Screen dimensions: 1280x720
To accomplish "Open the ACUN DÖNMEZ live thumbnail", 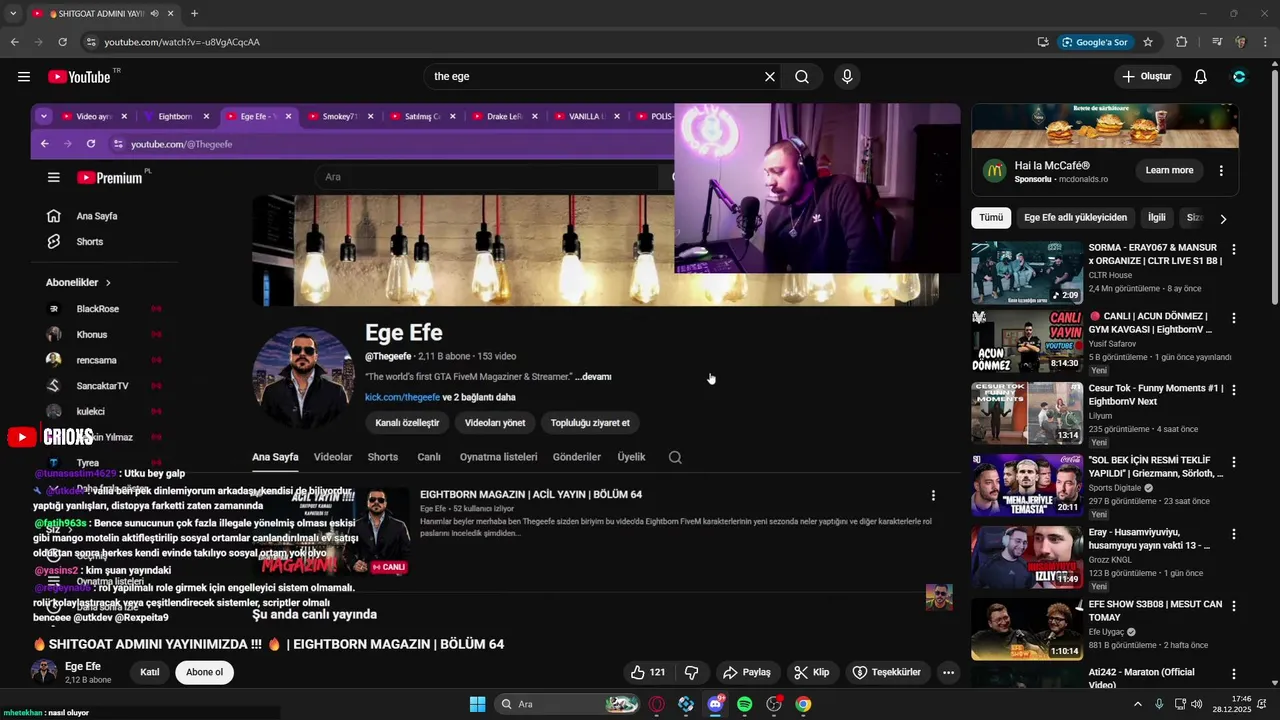I will pos(1027,341).
